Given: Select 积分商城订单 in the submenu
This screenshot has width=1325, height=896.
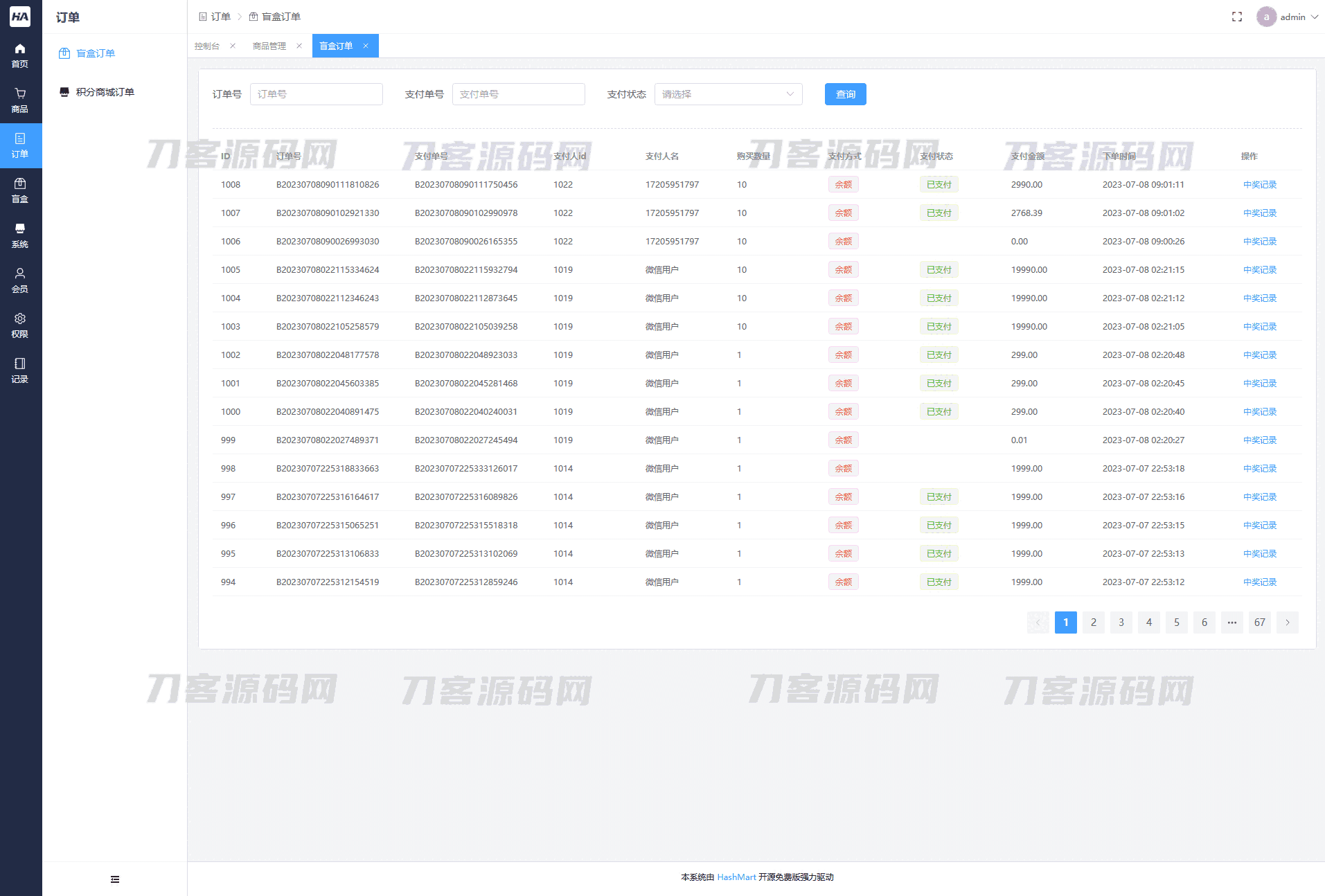Looking at the screenshot, I should pyautogui.click(x=105, y=92).
